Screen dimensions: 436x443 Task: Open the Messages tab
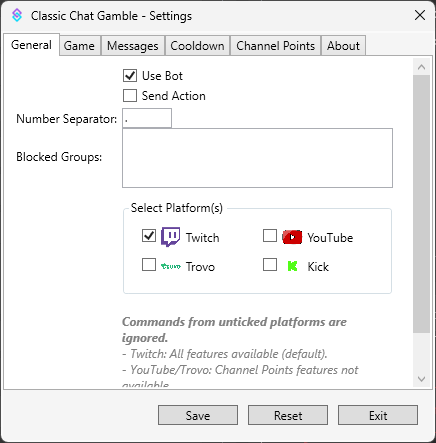click(133, 46)
